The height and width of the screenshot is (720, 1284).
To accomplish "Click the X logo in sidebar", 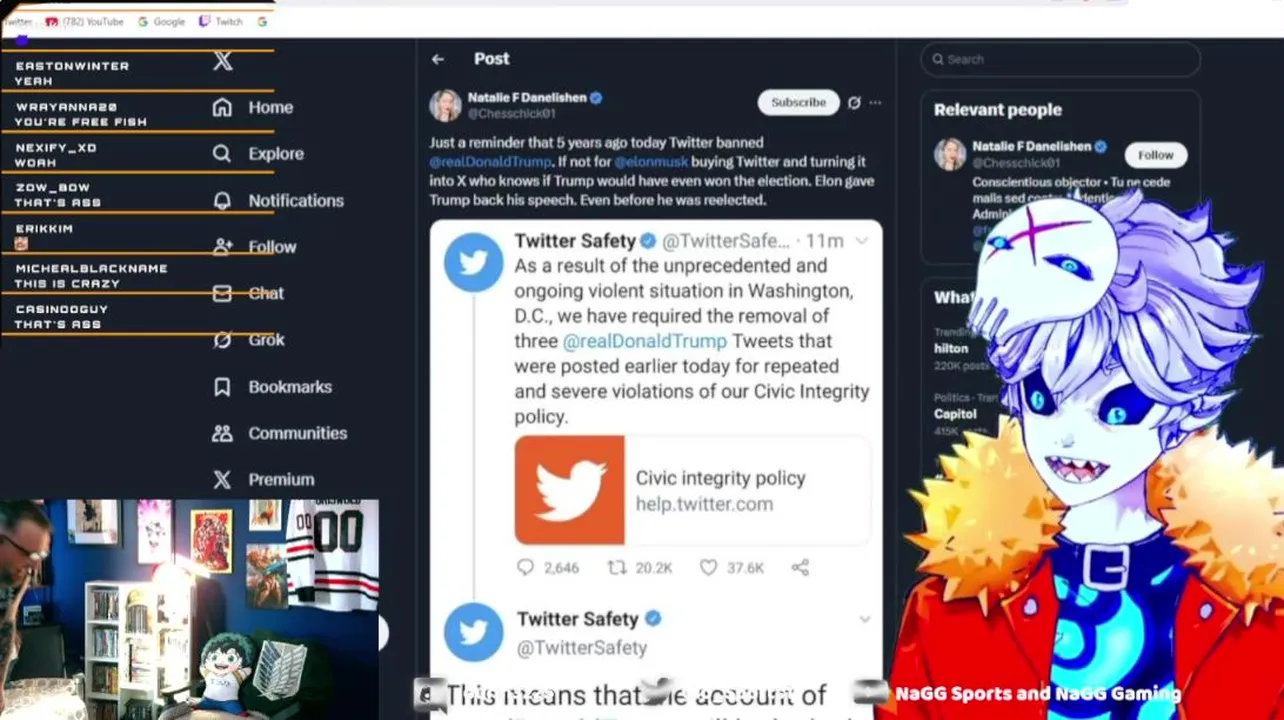I will tap(222, 61).
